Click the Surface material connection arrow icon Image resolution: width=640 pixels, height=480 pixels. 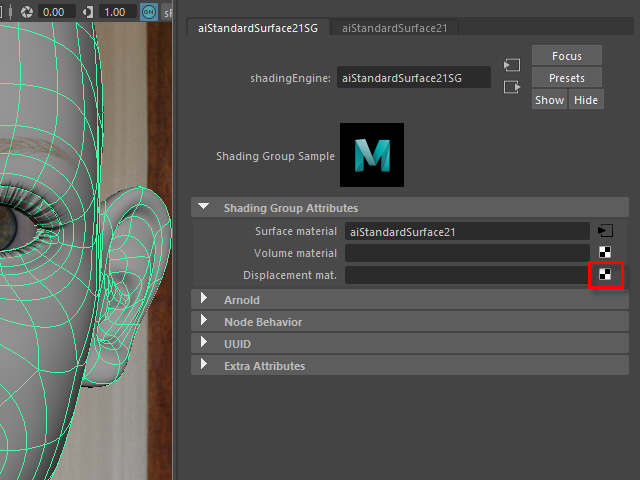point(604,231)
